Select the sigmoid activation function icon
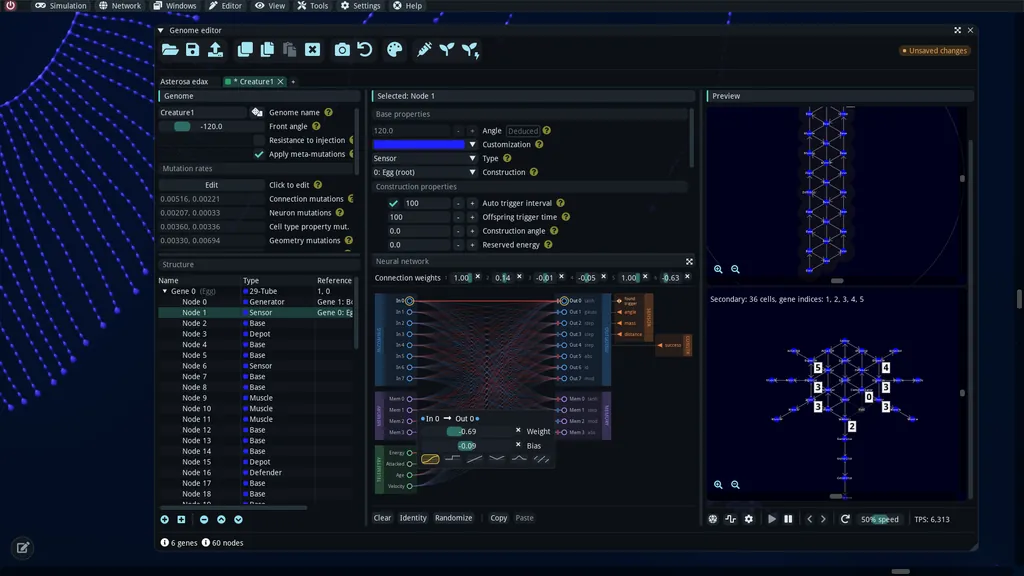 430,459
